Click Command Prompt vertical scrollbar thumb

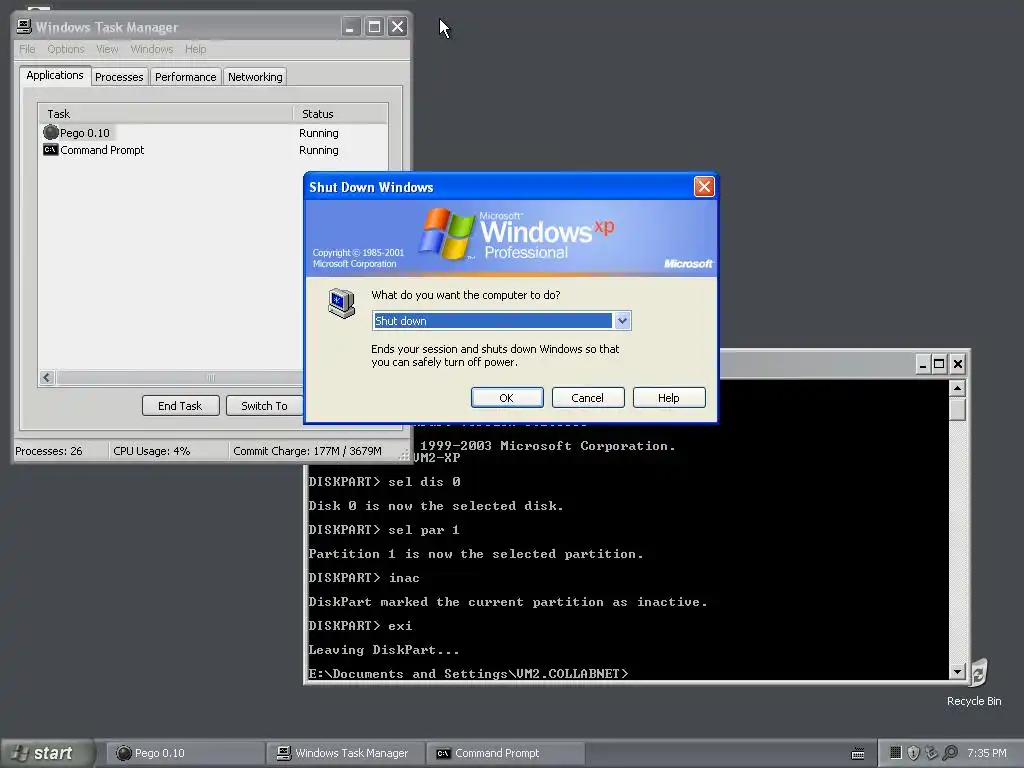coord(957,409)
